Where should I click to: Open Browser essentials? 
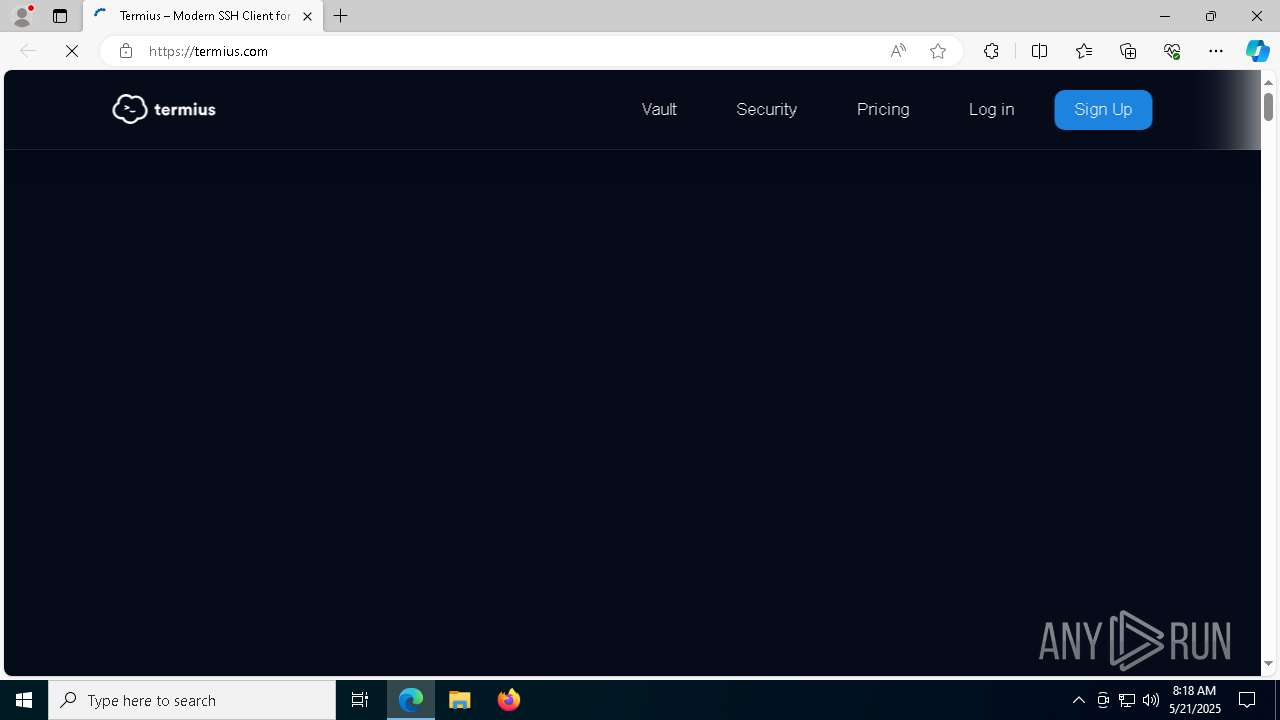click(1172, 51)
